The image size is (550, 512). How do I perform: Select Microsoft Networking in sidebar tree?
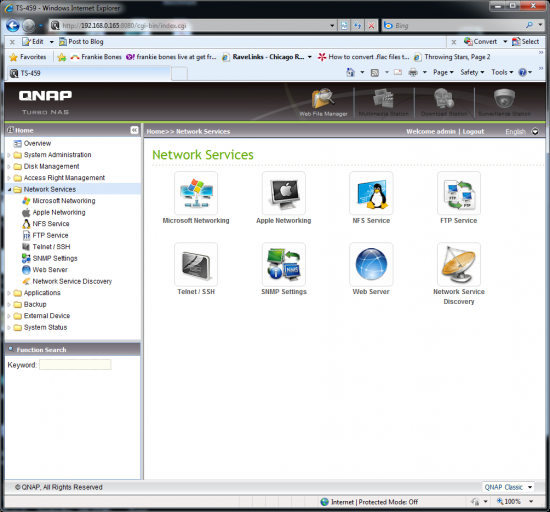point(63,201)
